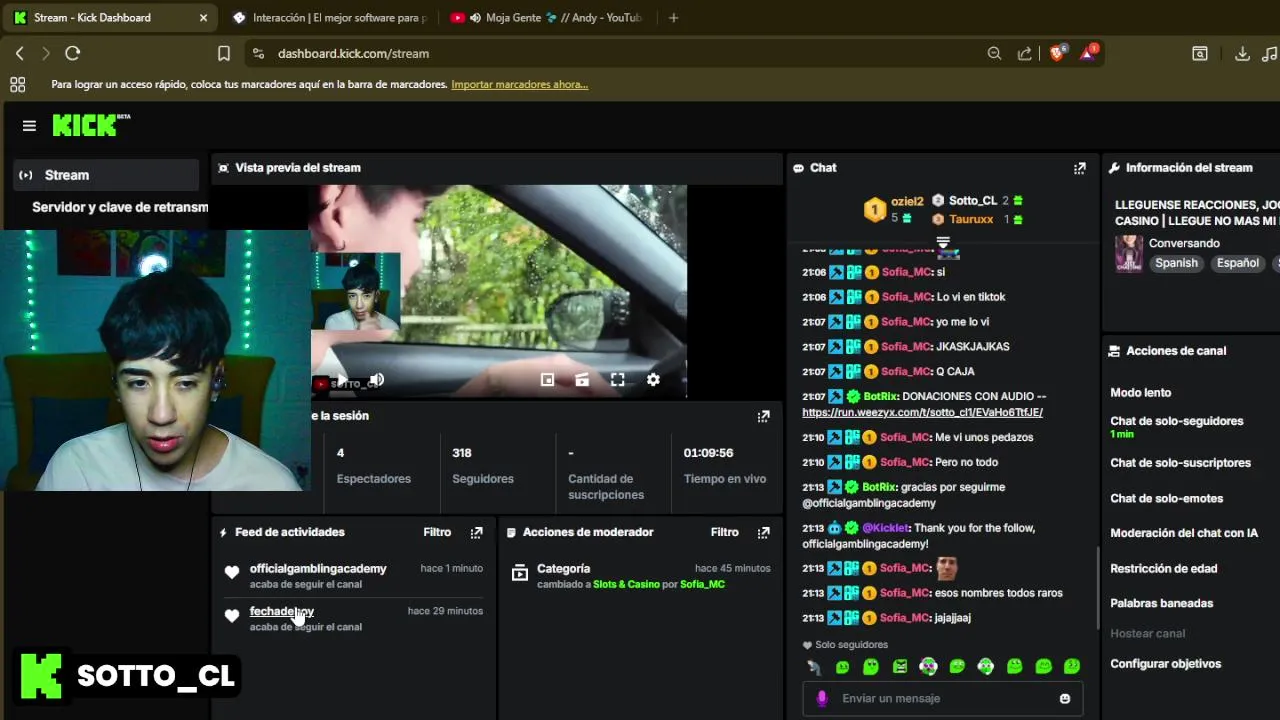The image size is (1280, 720).
Task: Mute the stream preview volume
Action: [x=377, y=380]
